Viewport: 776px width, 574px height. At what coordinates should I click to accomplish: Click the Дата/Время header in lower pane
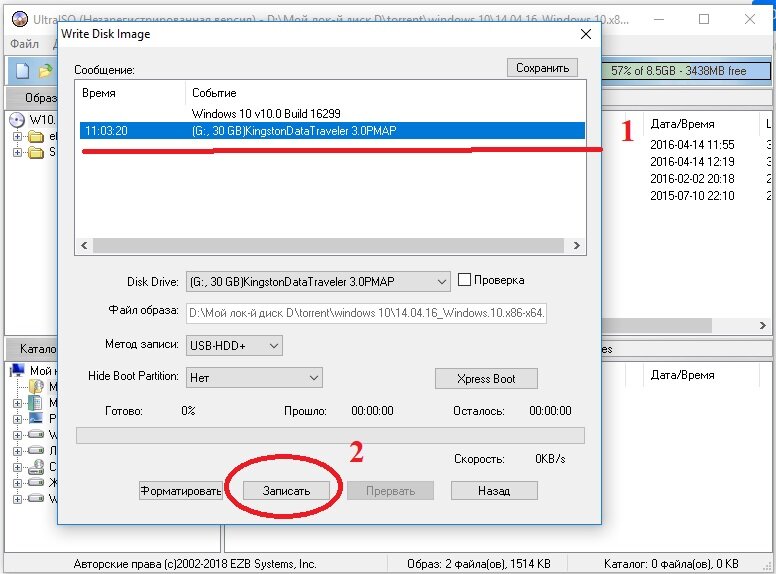tap(682, 375)
